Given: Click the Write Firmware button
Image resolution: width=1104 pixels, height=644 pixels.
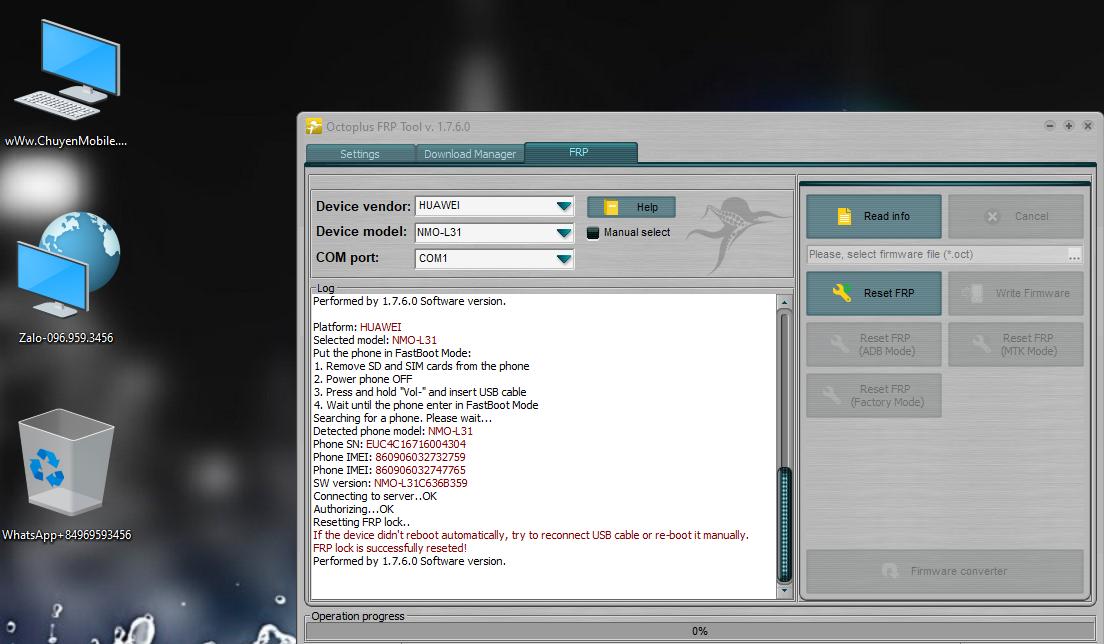Looking at the screenshot, I should coord(1015,293).
